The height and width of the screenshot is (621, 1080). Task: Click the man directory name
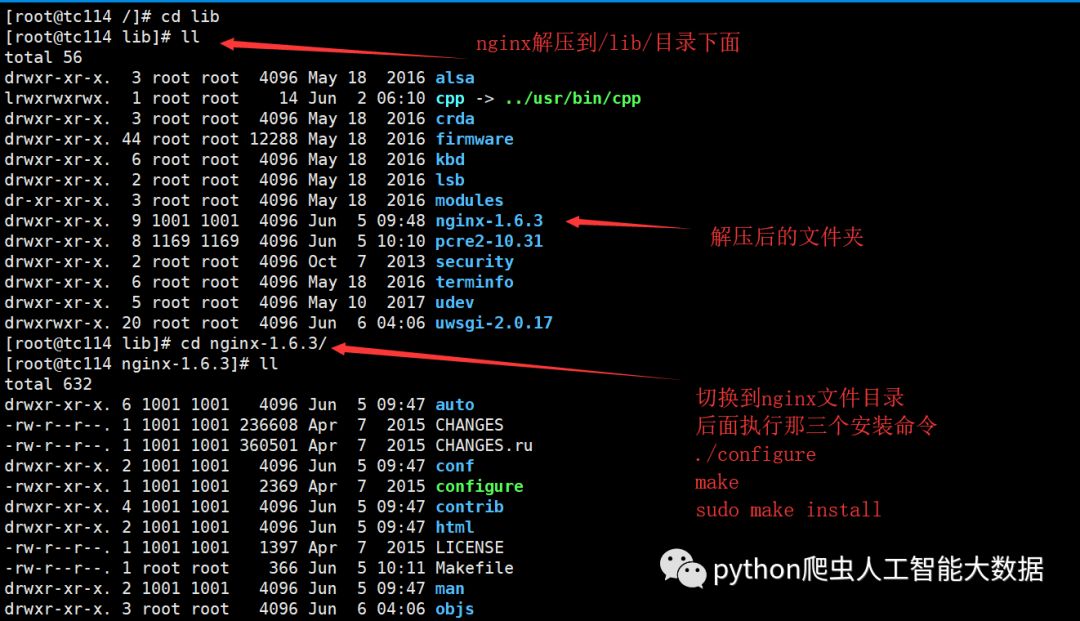tap(450, 589)
